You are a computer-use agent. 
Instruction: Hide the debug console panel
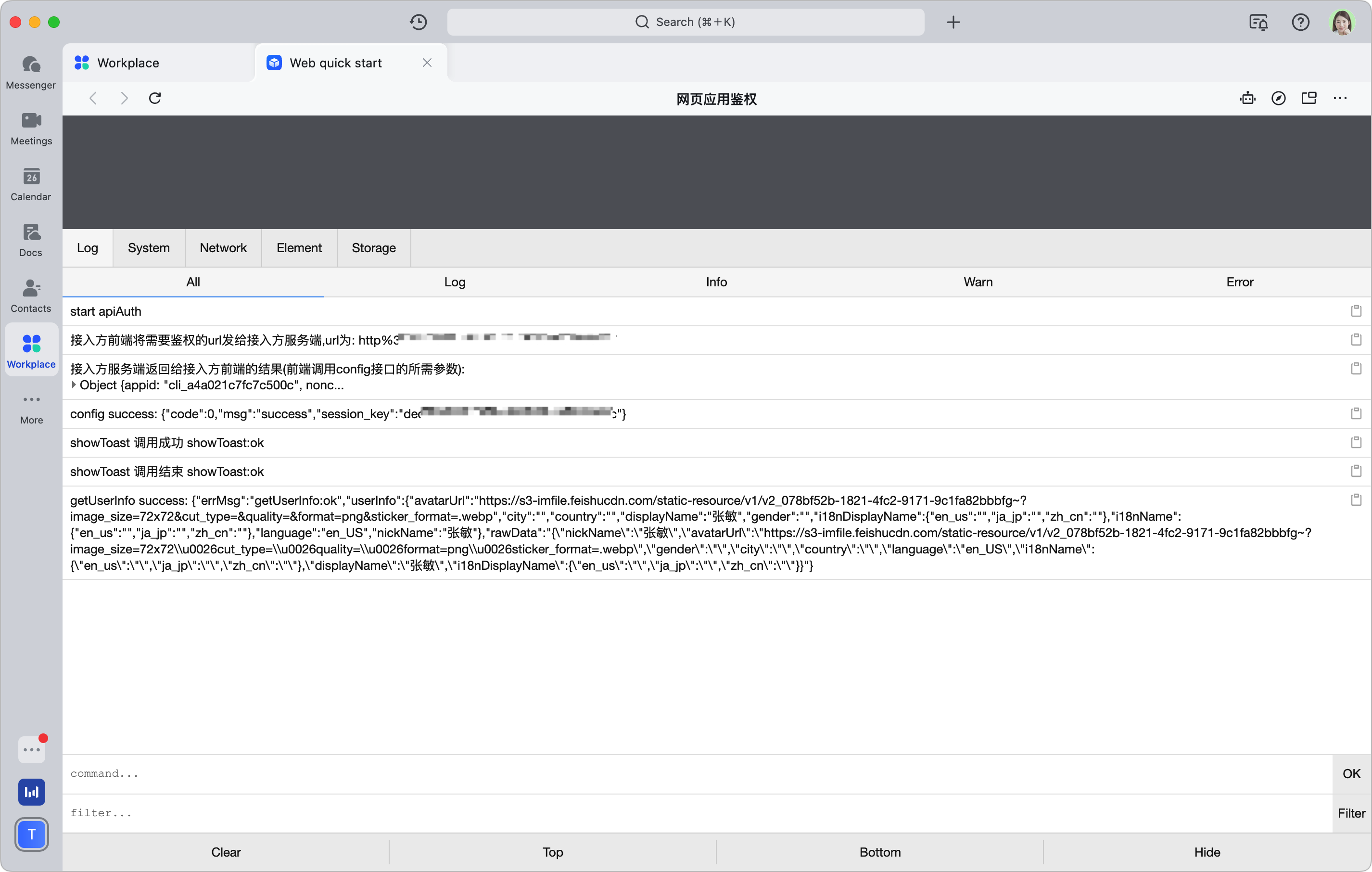point(1207,852)
